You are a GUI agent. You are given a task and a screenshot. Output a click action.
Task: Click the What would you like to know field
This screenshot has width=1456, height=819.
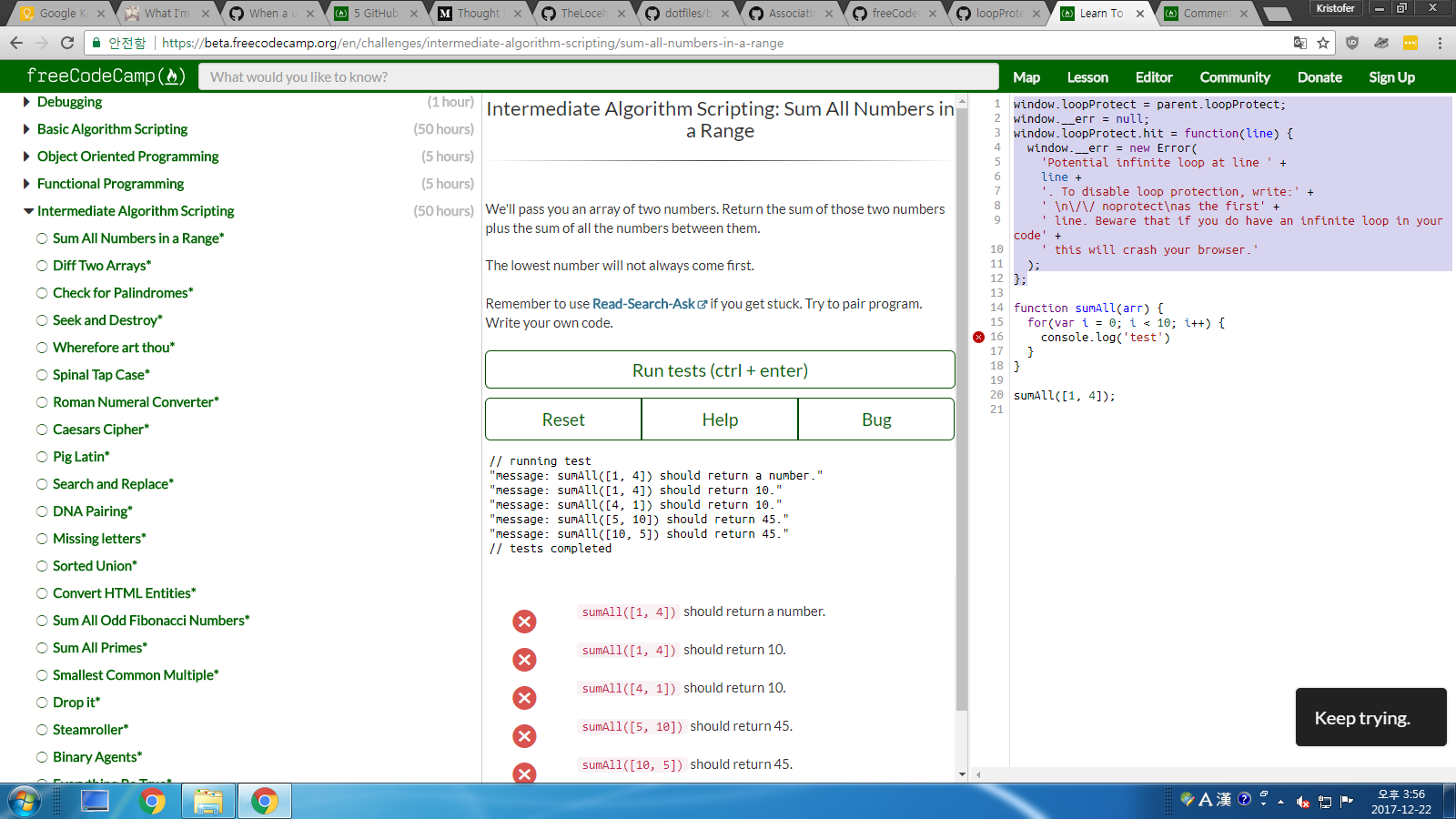[x=601, y=76]
